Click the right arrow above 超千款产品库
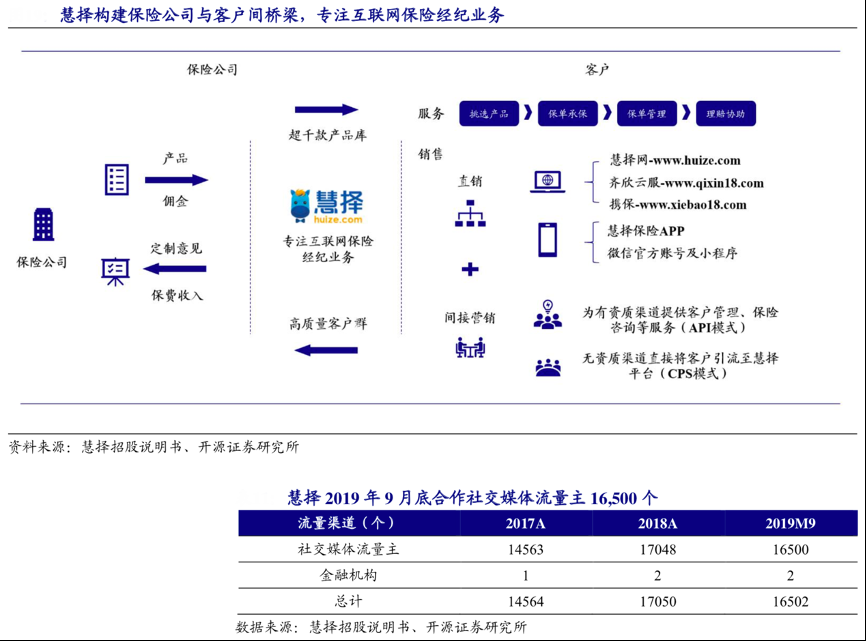Viewport: 866px width, 641px height. point(326,110)
